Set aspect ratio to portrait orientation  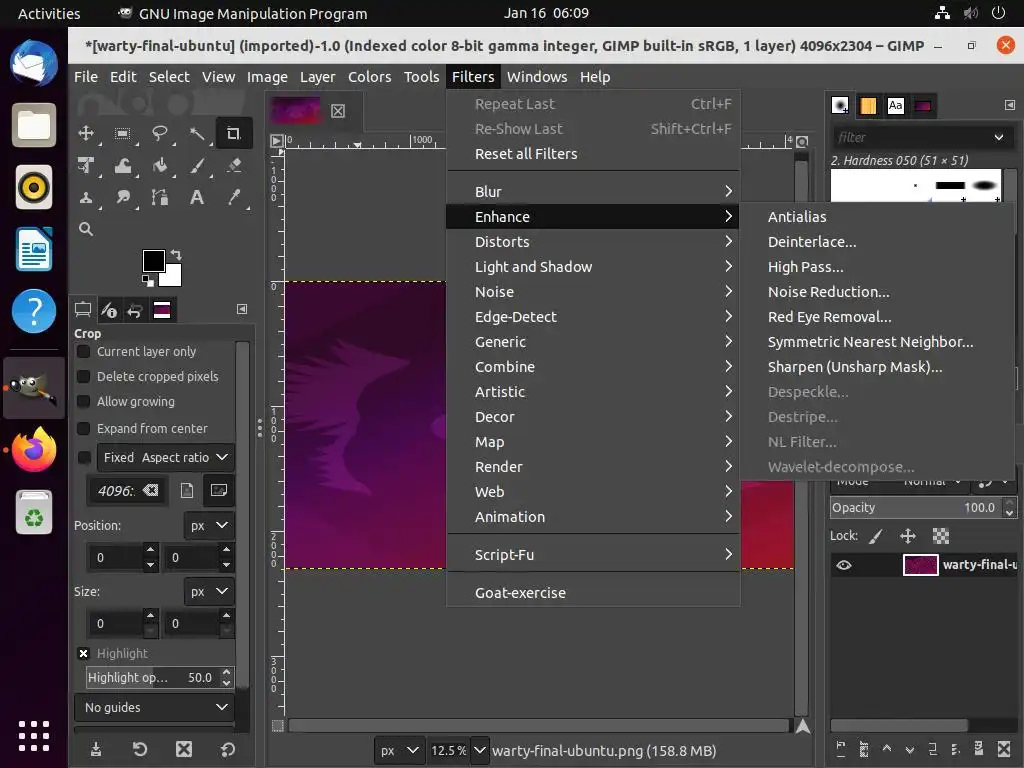(x=187, y=490)
